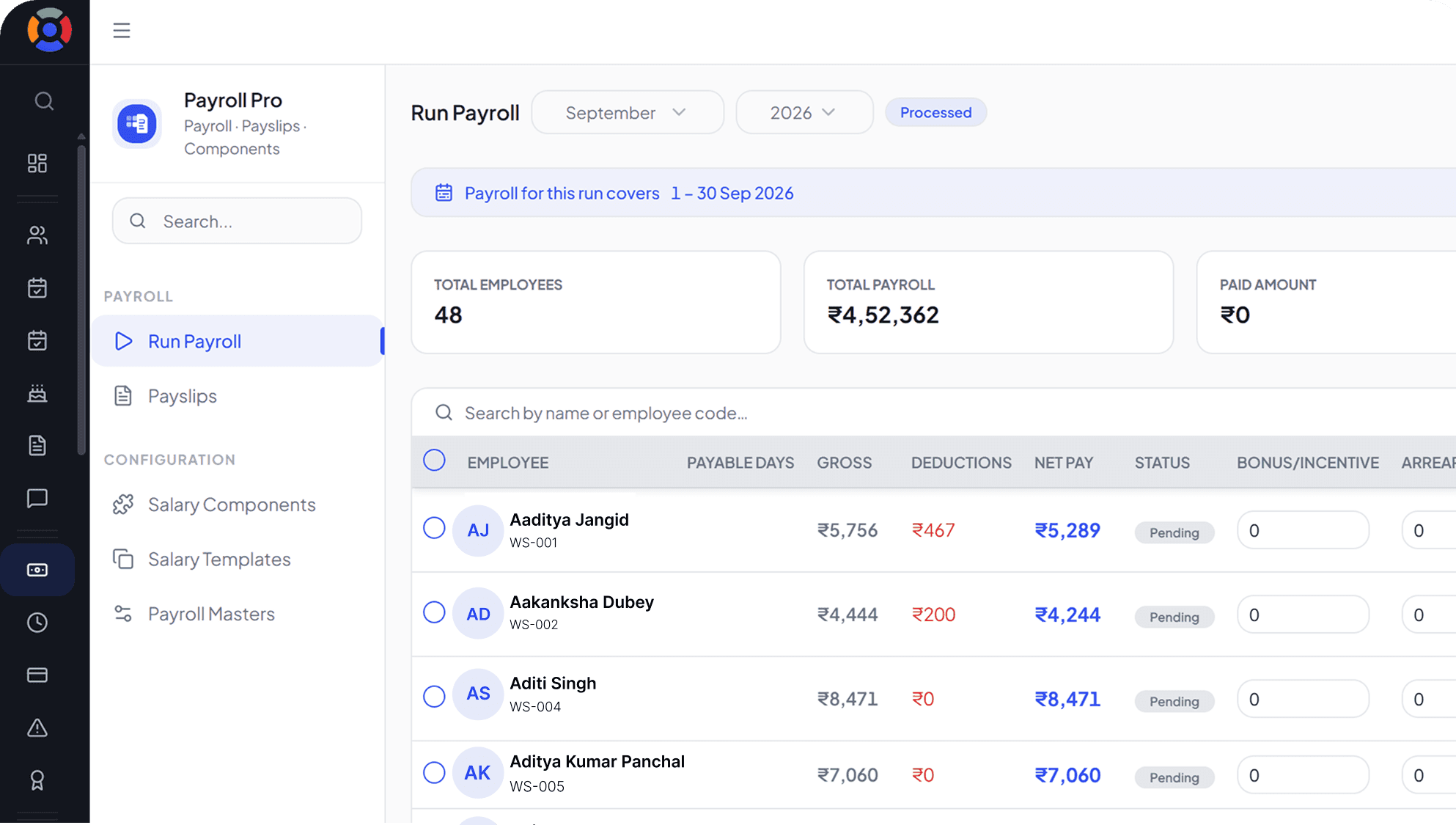This screenshot has height=825, width=1456.
Task: Click Pending status for Aditi Singh
Action: coord(1174,701)
